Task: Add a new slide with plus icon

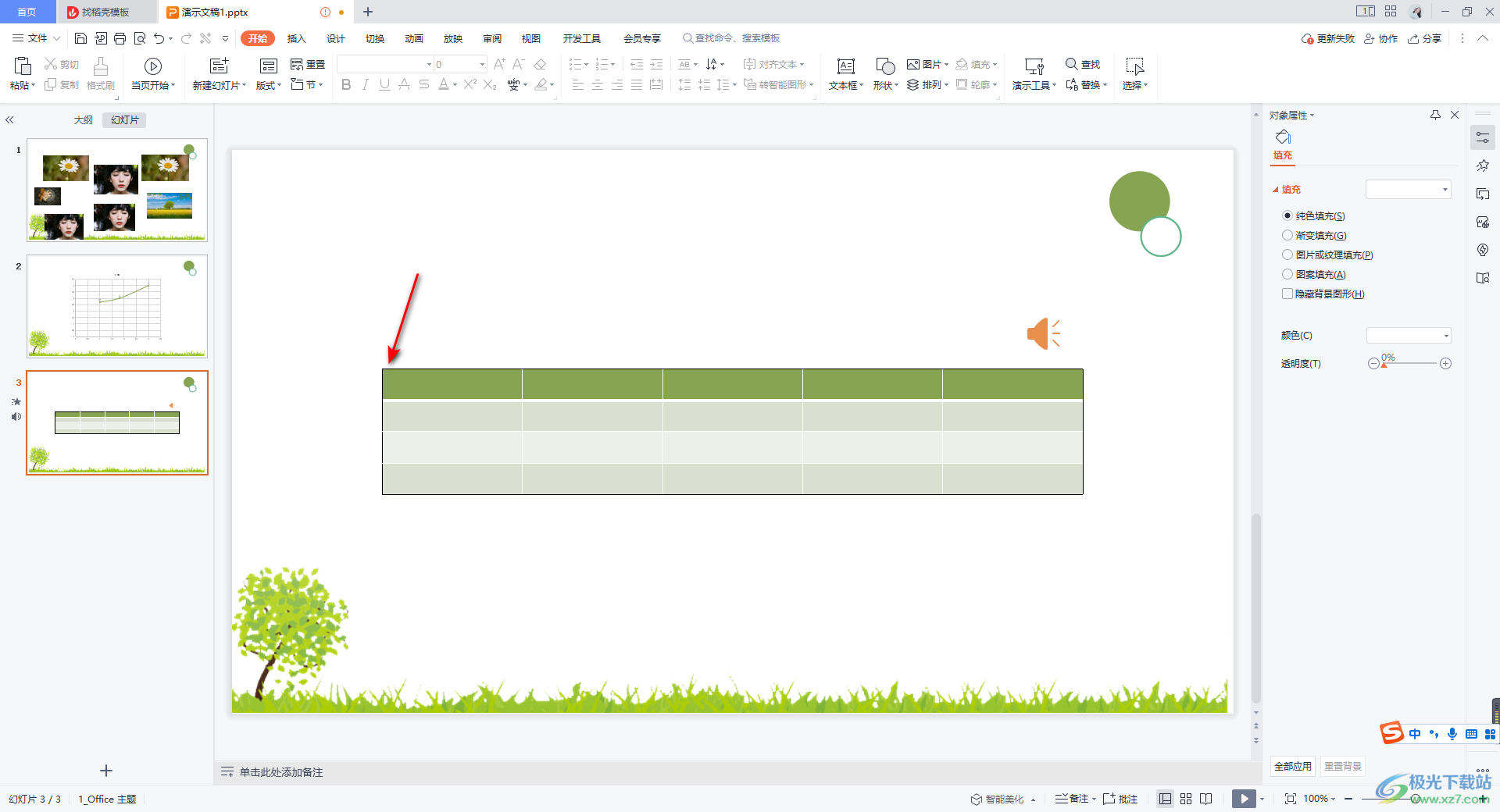Action: pos(106,771)
